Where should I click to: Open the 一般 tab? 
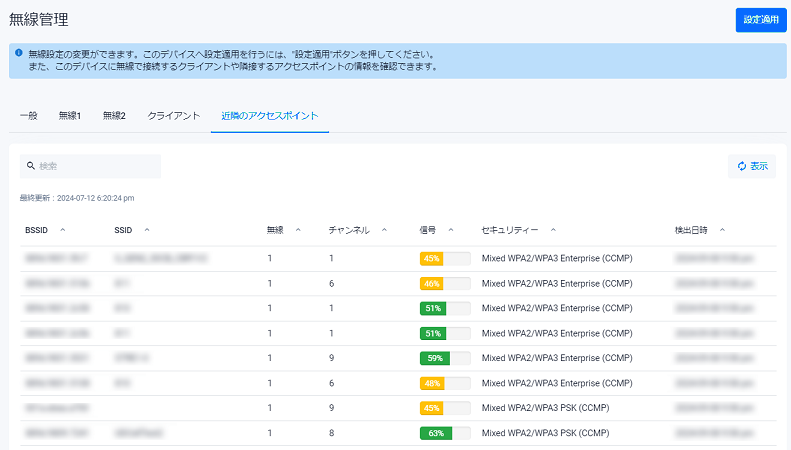click(x=28, y=116)
